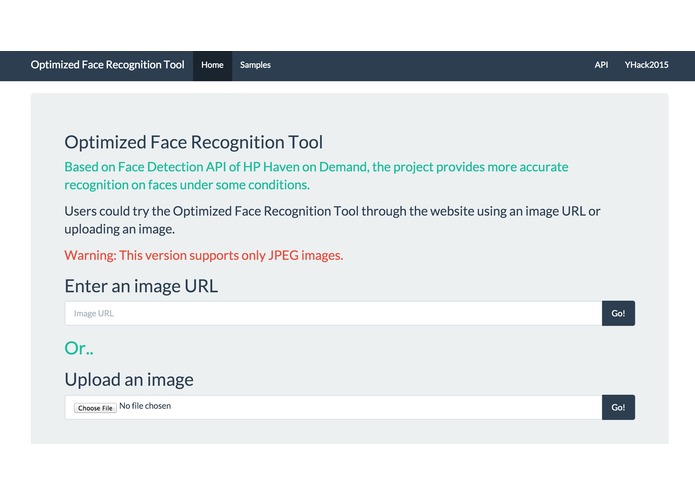Submit image URL with Go! button
Image resolution: width=695 pixels, height=494 pixels.
click(x=618, y=313)
